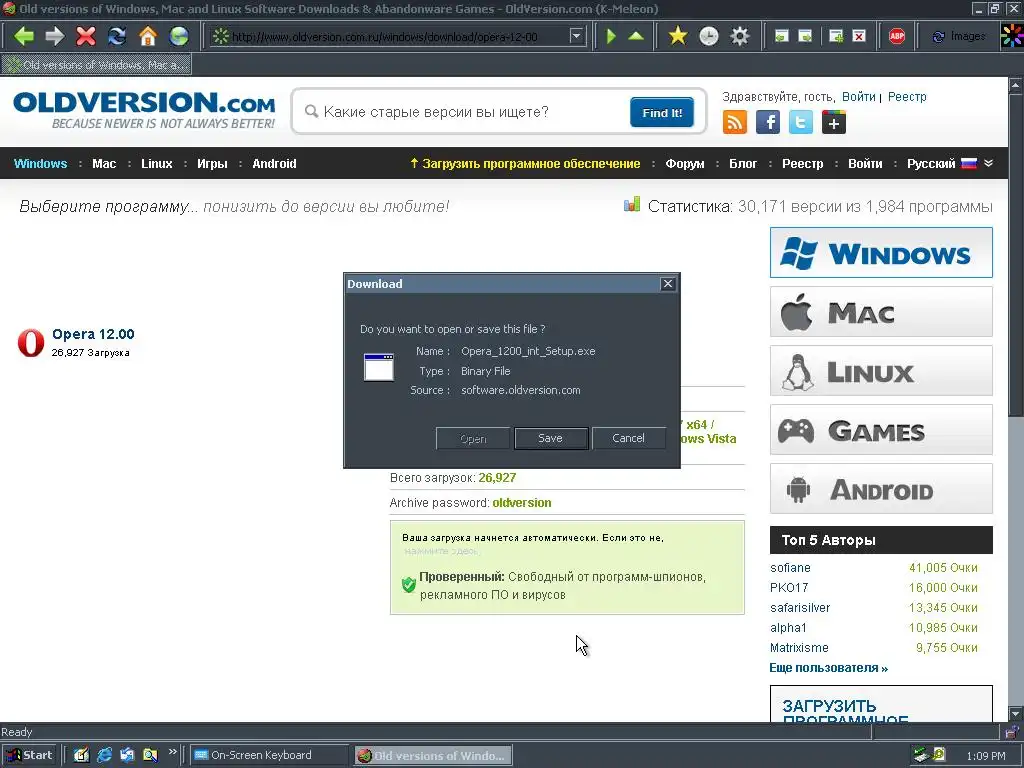Expand quick launch chevron on taskbar
1024x768 pixels.
[172, 752]
